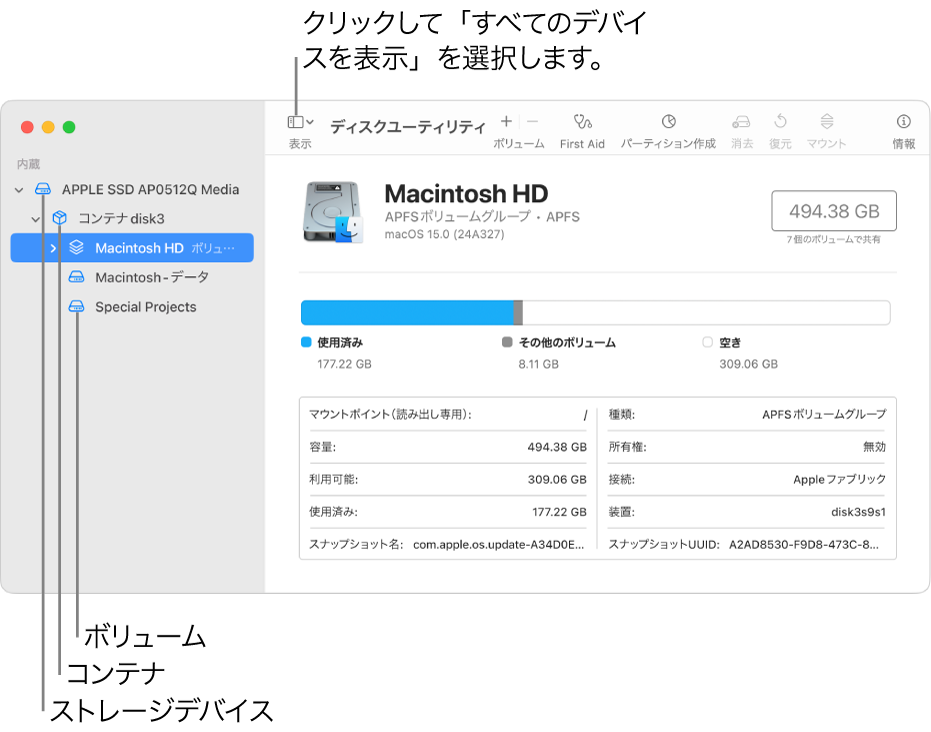Click the gray その他のボリューム legend swatch
The image size is (931, 732).
507,342
